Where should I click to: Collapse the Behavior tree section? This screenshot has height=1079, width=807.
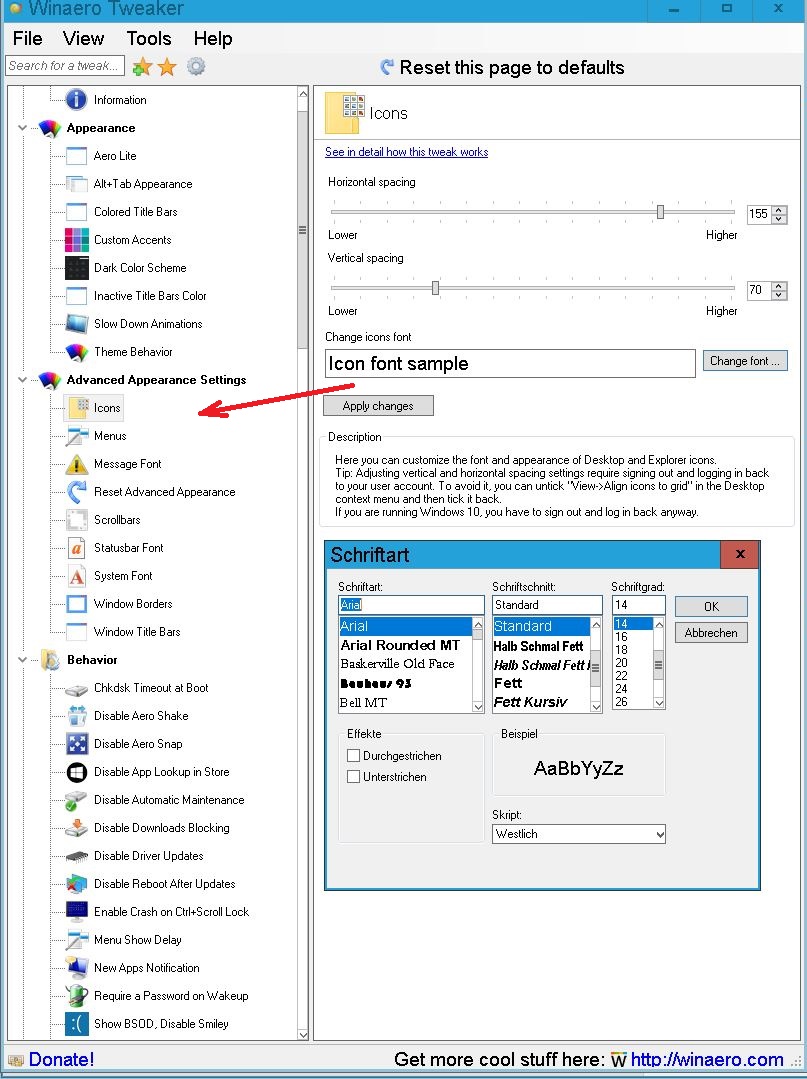pos(22,660)
